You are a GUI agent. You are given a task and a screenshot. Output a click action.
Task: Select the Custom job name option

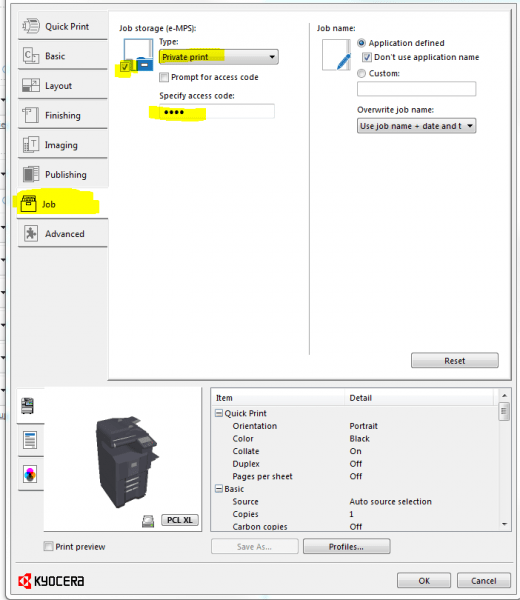coord(361,73)
